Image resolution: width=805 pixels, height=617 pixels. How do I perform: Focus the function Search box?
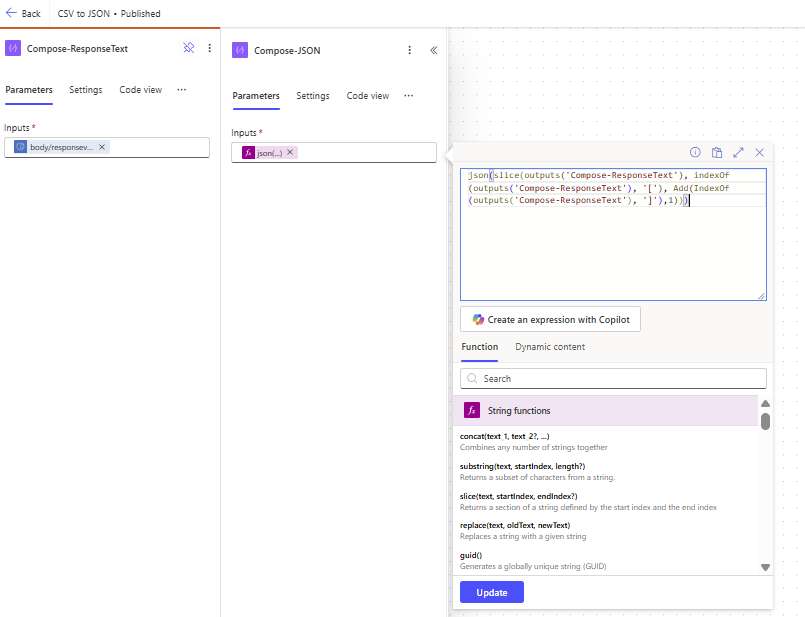613,378
